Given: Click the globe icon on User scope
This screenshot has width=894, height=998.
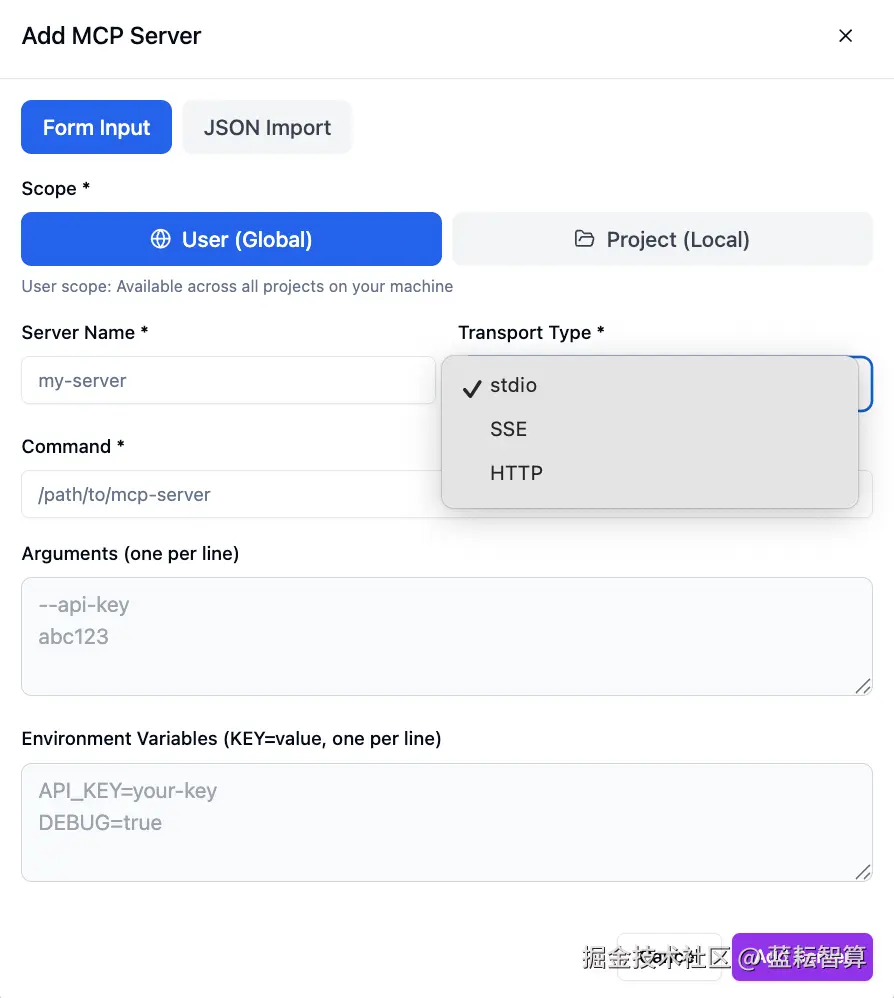Looking at the screenshot, I should [x=160, y=239].
